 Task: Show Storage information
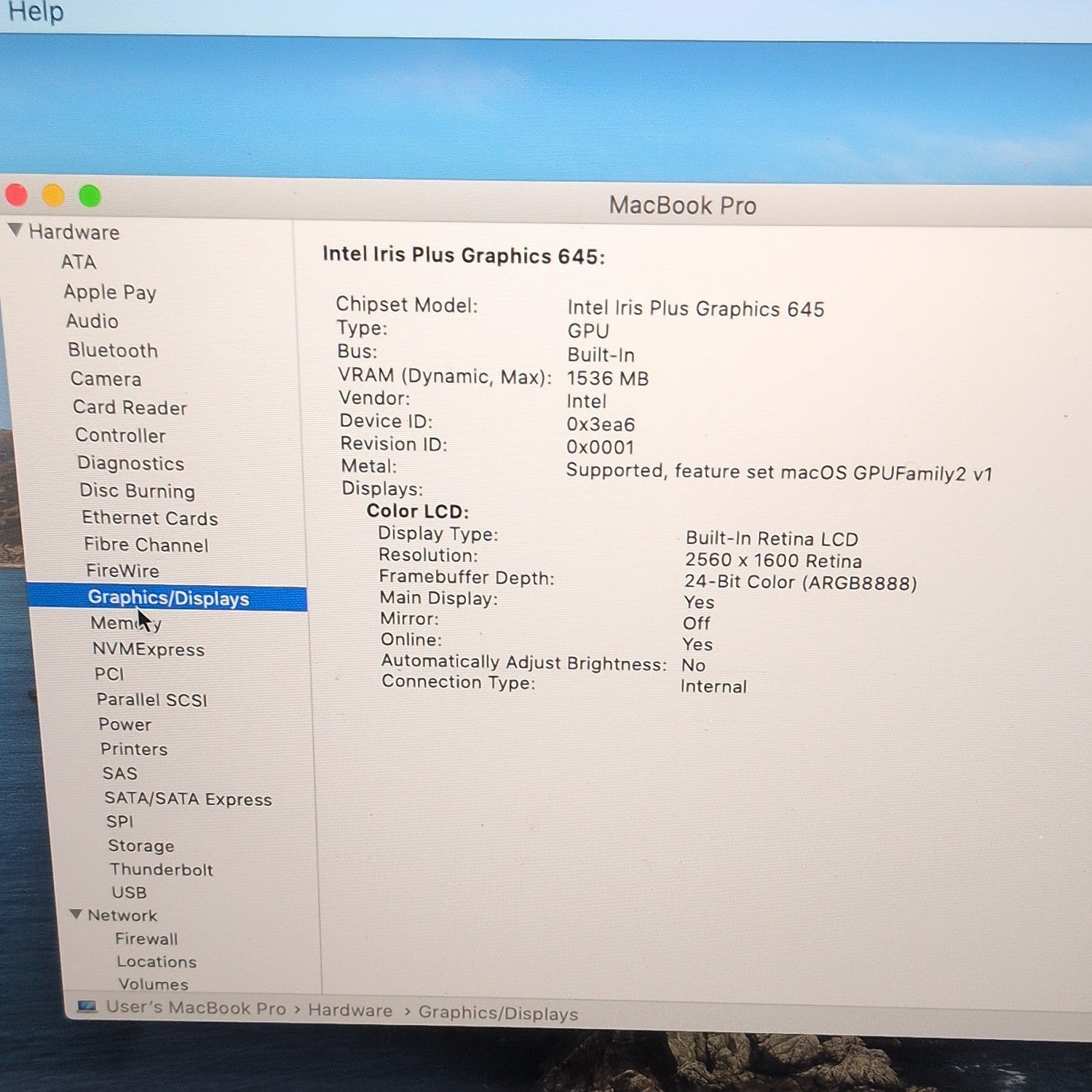click(141, 845)
